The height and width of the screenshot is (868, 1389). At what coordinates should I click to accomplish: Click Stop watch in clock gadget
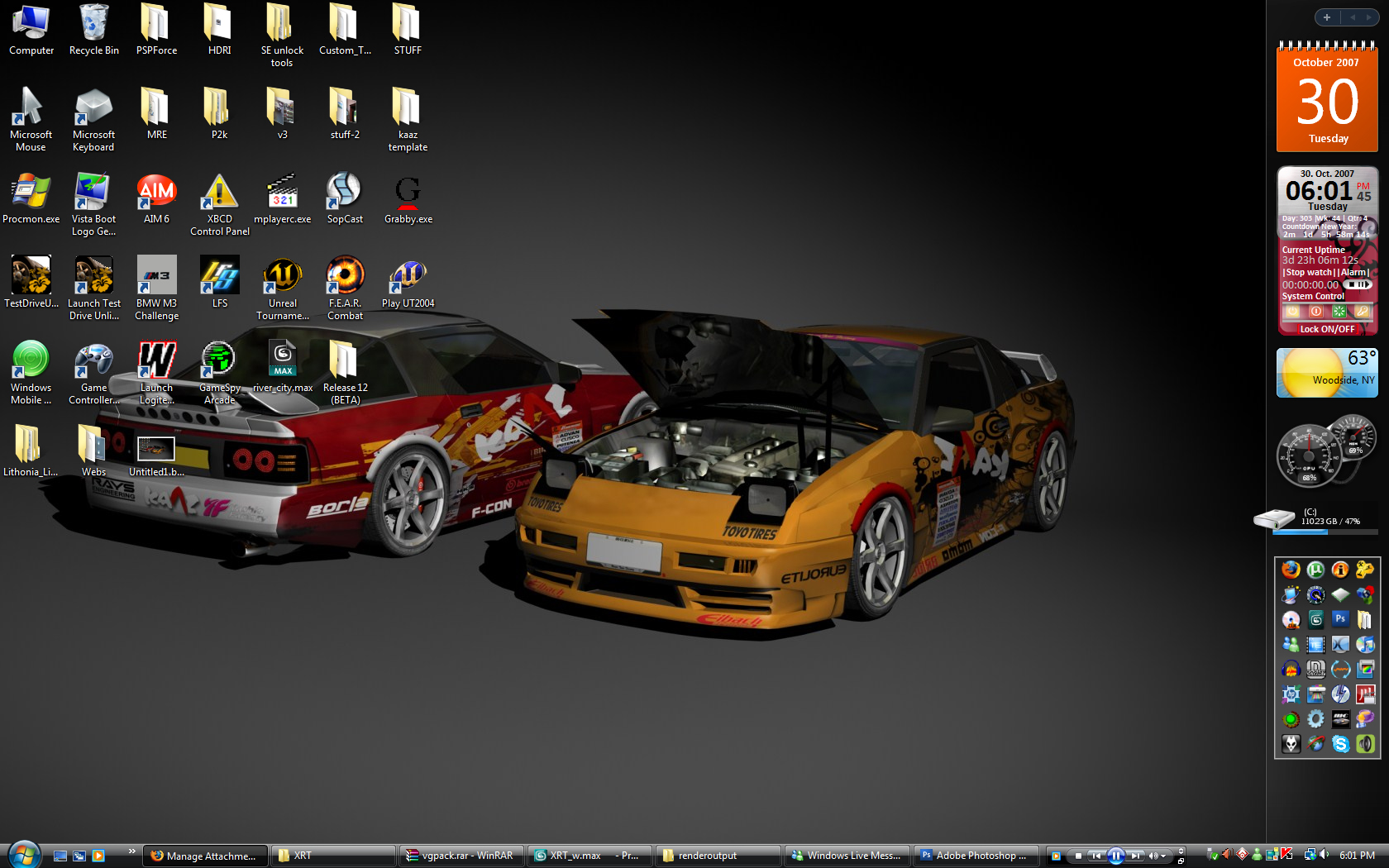[1309, 272]
